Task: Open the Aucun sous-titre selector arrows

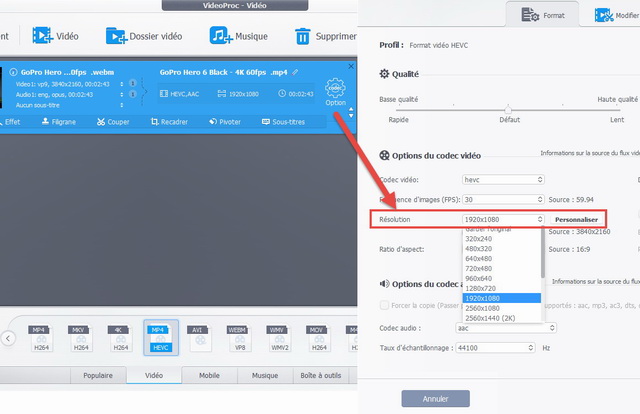Action: [x=122, y=105]
